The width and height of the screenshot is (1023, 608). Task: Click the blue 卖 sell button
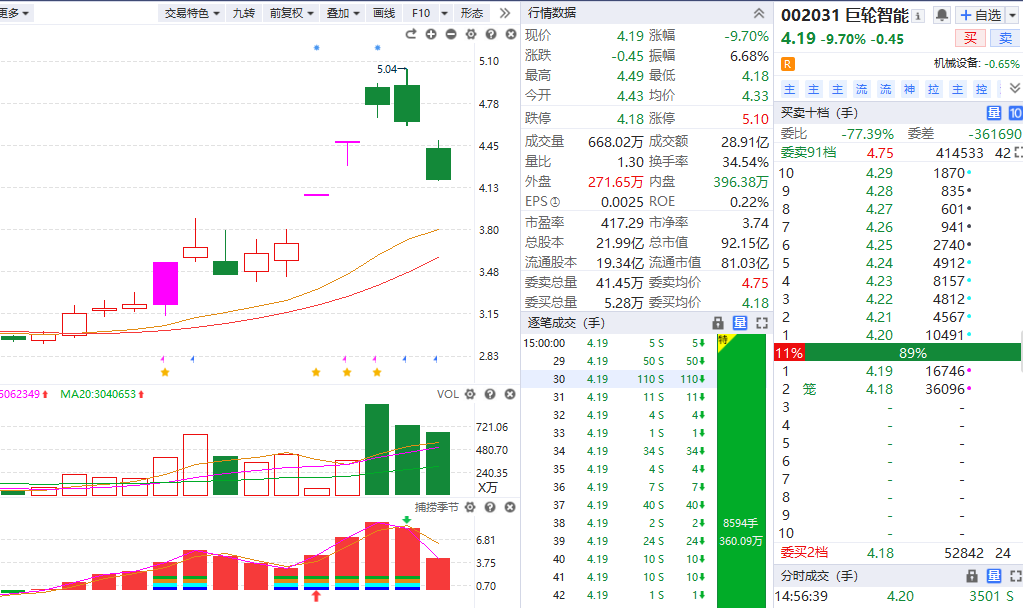pyautogui.click(x=1002, y=39)
